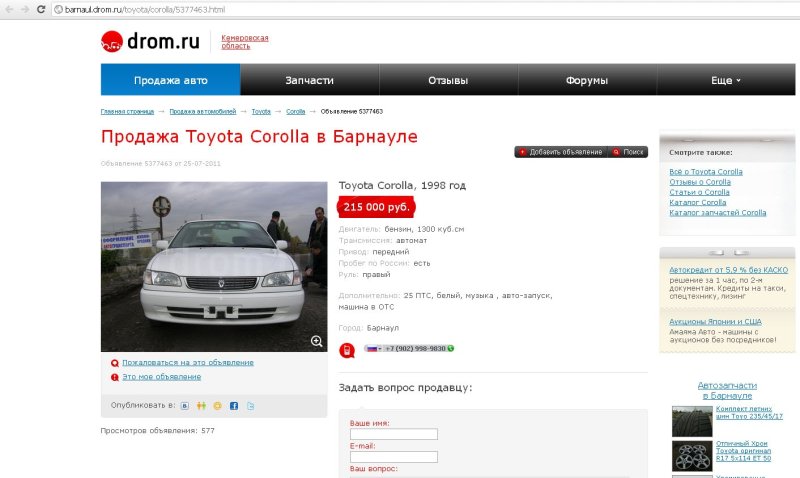Open the Запчасти tab
The height and width of the screenshot is (478, 800).
309,80
